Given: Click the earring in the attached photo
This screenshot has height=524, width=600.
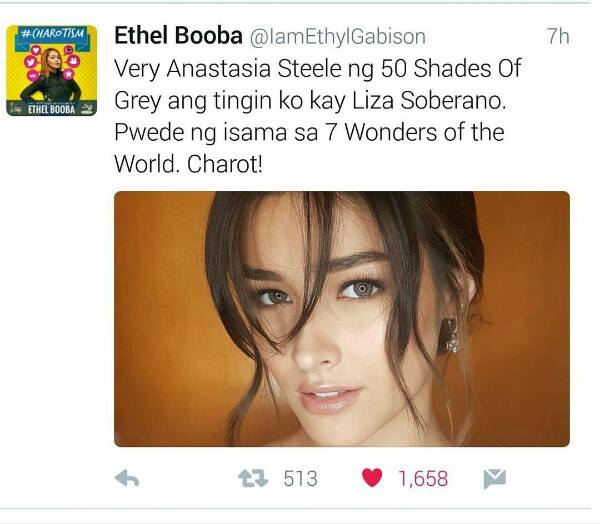Looking at the screenshot, I should tap(449, 335).
